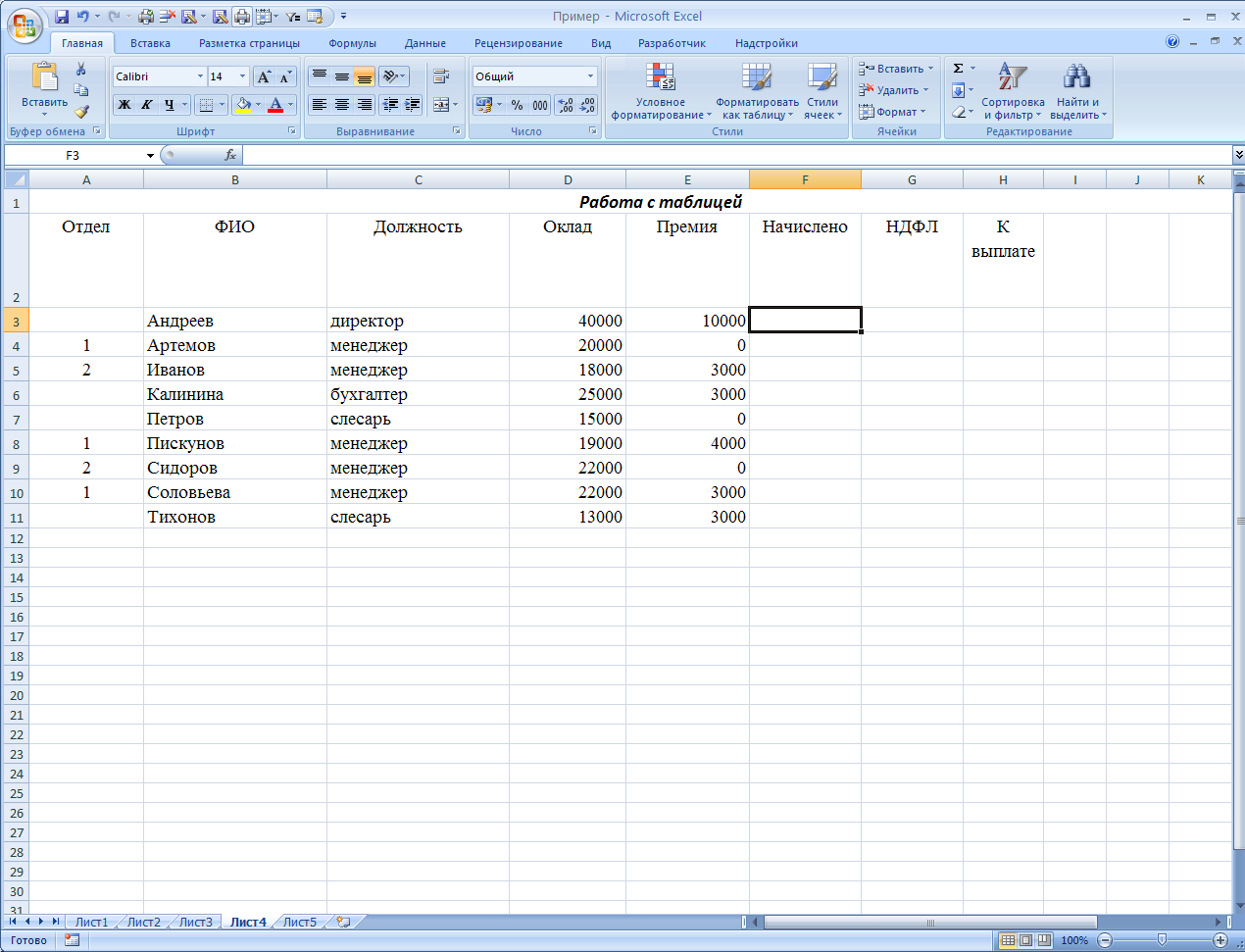Viewport: 1245px width, 952px height.
Task: Switch to sheet tab Лист1
Action: pyautogui.click(x=92, y=922)
